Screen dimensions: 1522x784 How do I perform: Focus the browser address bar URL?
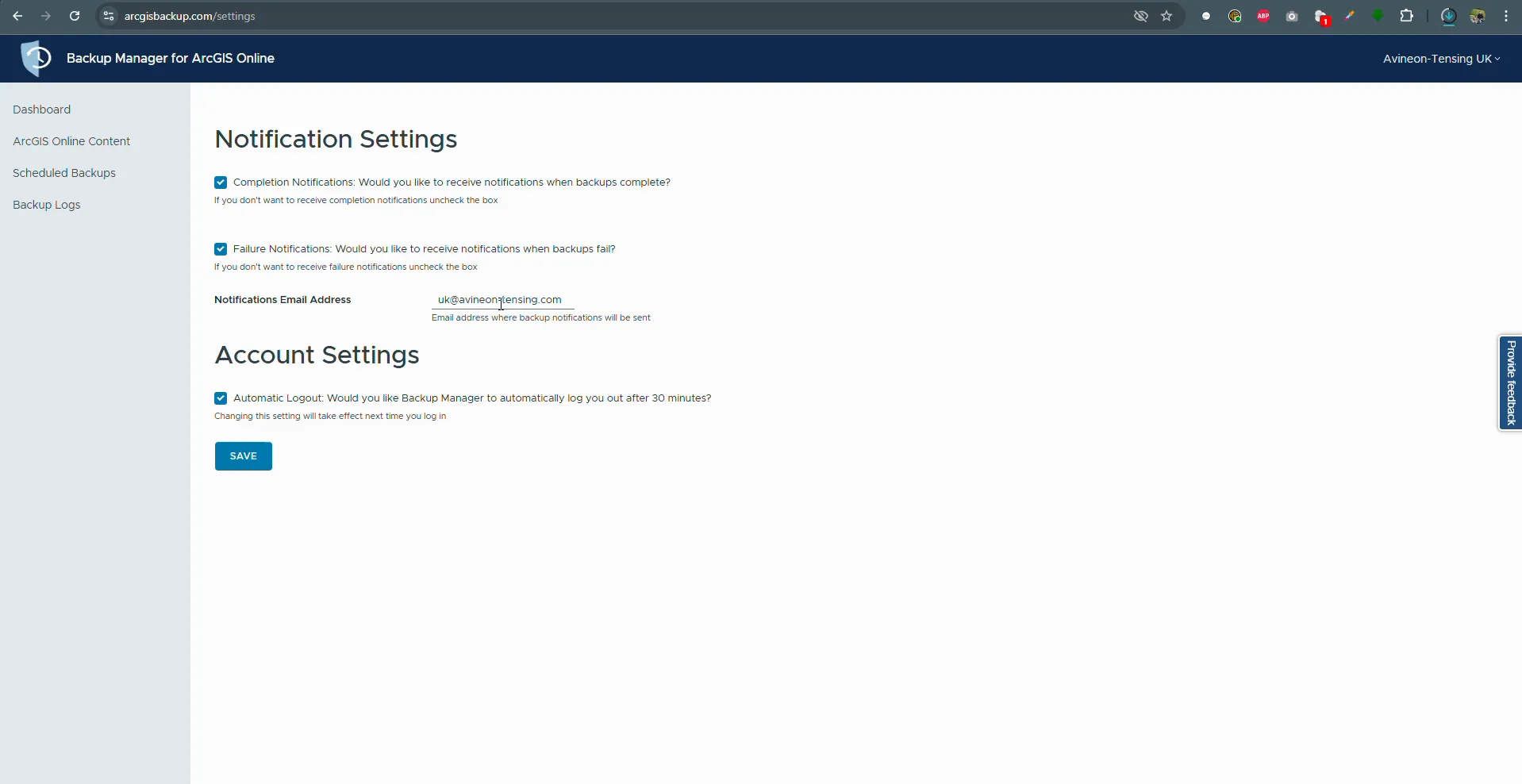click(x=190, y=16)
